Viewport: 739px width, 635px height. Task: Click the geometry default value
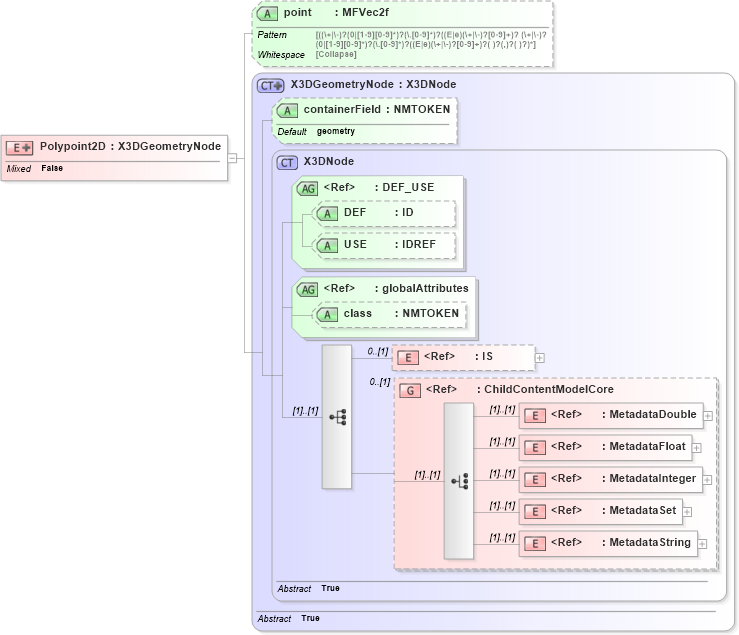[x=336, y=132]
